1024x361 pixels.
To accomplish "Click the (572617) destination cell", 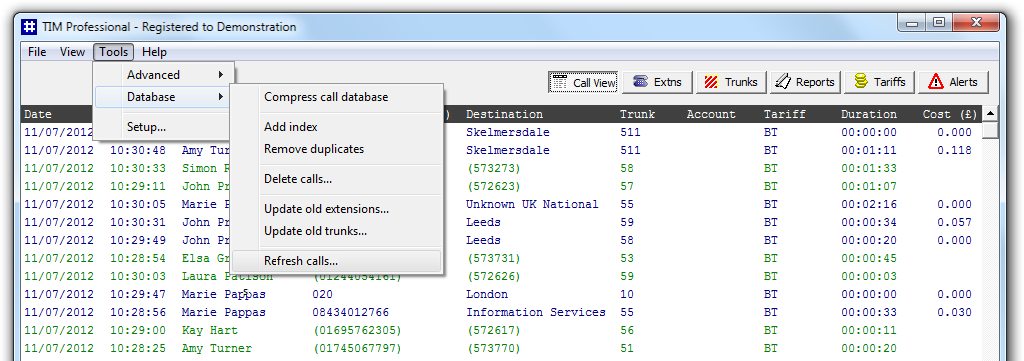I will (494, 330).
